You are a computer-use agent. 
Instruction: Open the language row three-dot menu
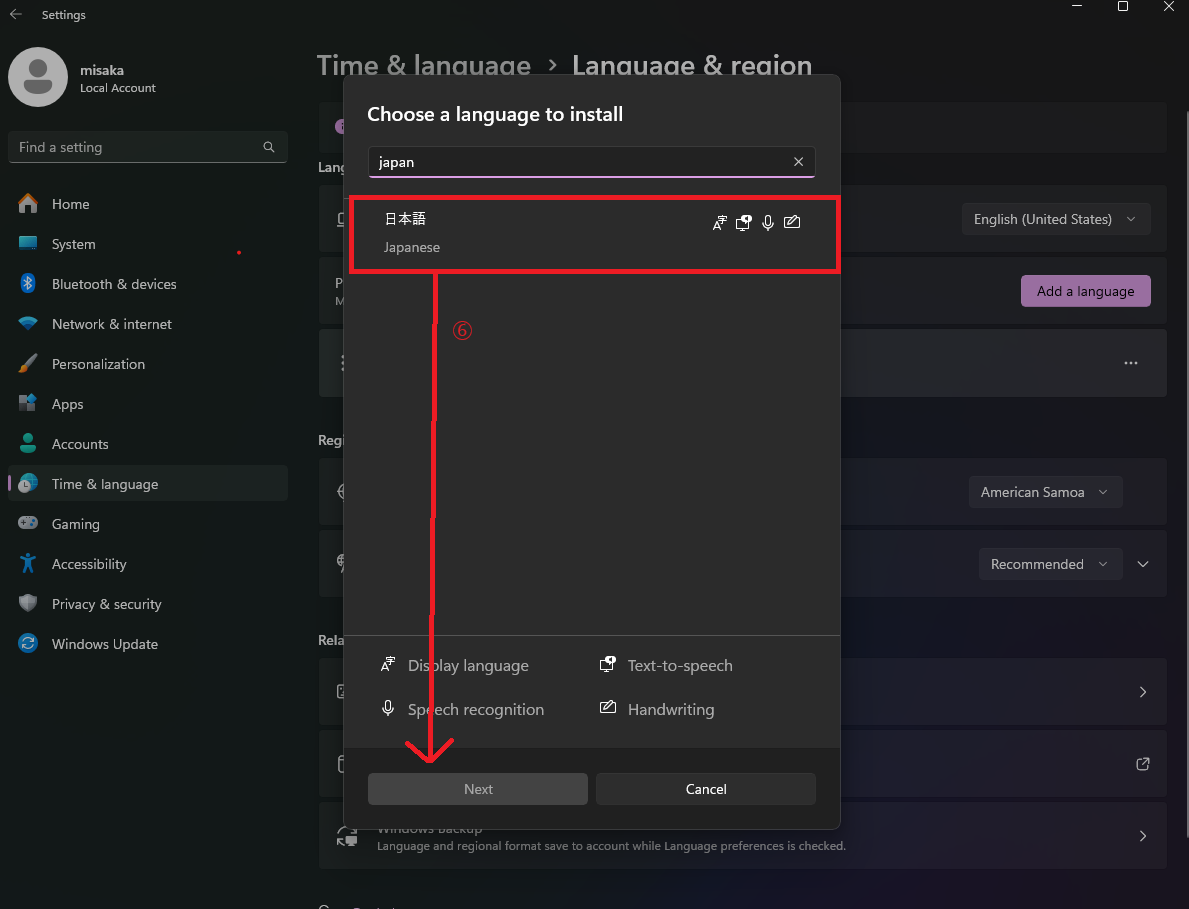coord(1131,363)
